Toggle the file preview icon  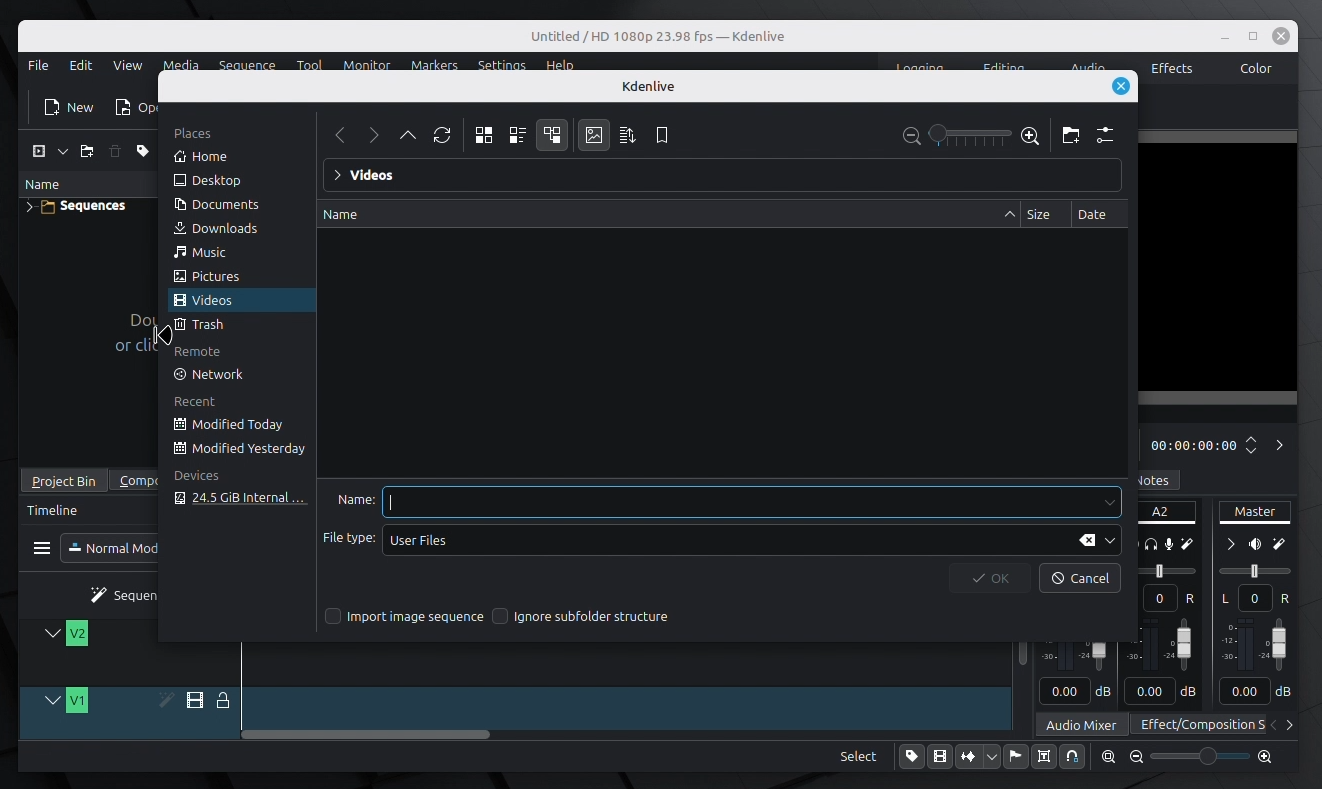pyautogui.click(x=594, y=135)
